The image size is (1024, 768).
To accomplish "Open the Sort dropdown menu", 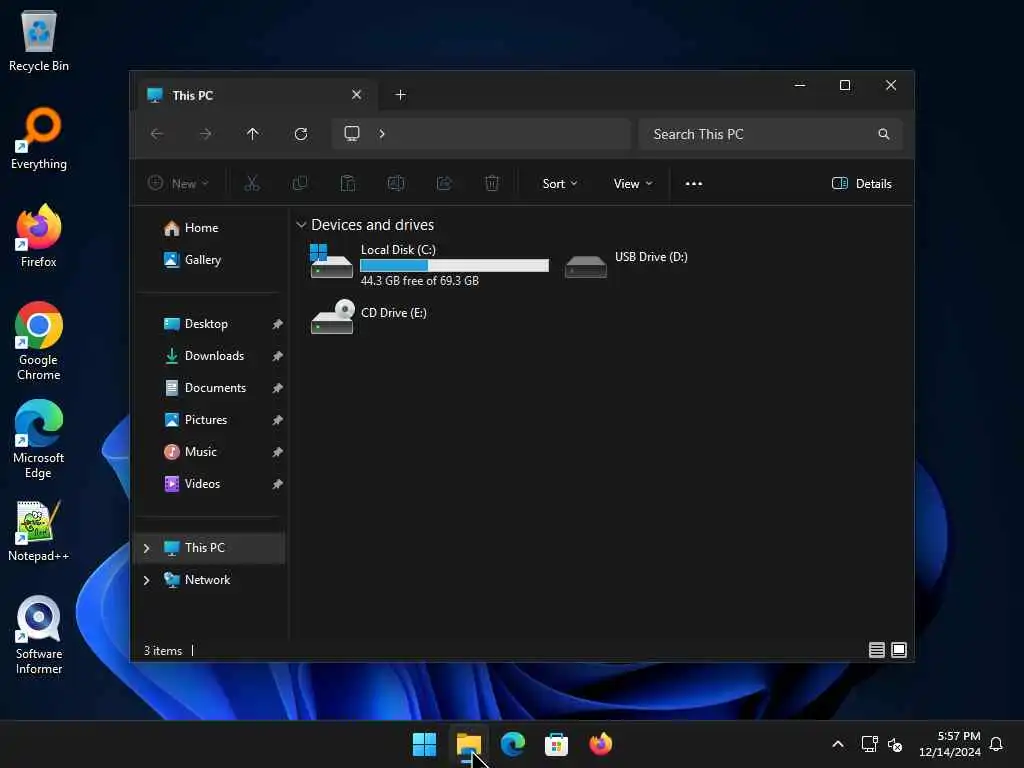I will [x=560, y=184].
